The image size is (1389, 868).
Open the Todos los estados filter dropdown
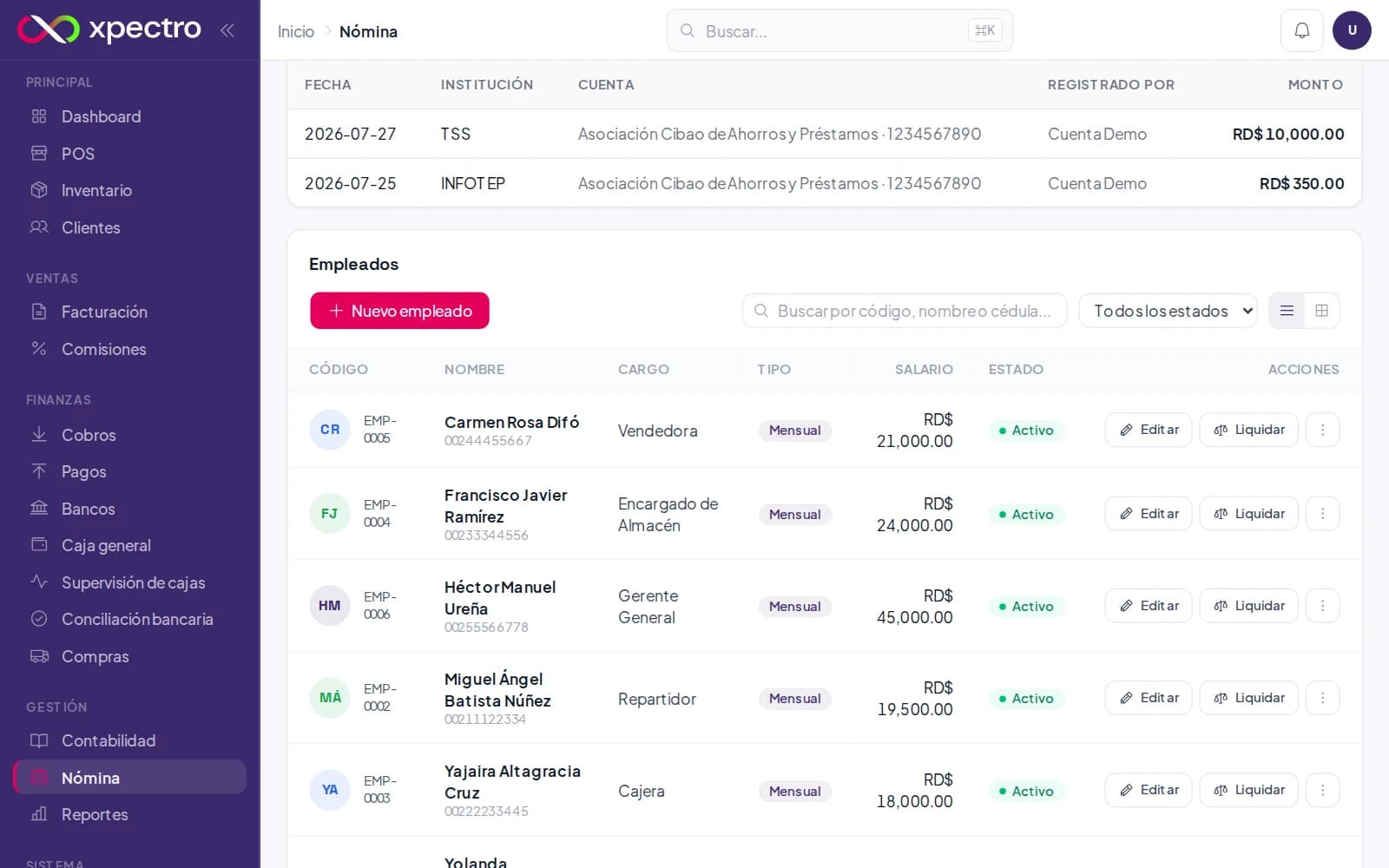coord(1168,311)
